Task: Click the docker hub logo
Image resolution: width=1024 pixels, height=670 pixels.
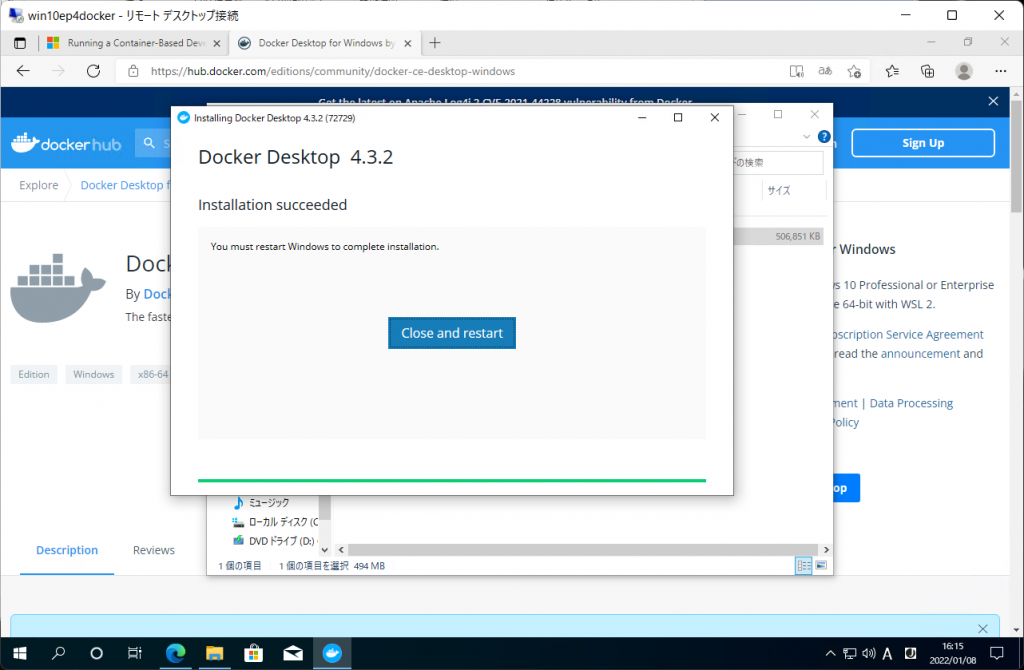Action: [66, 143]
